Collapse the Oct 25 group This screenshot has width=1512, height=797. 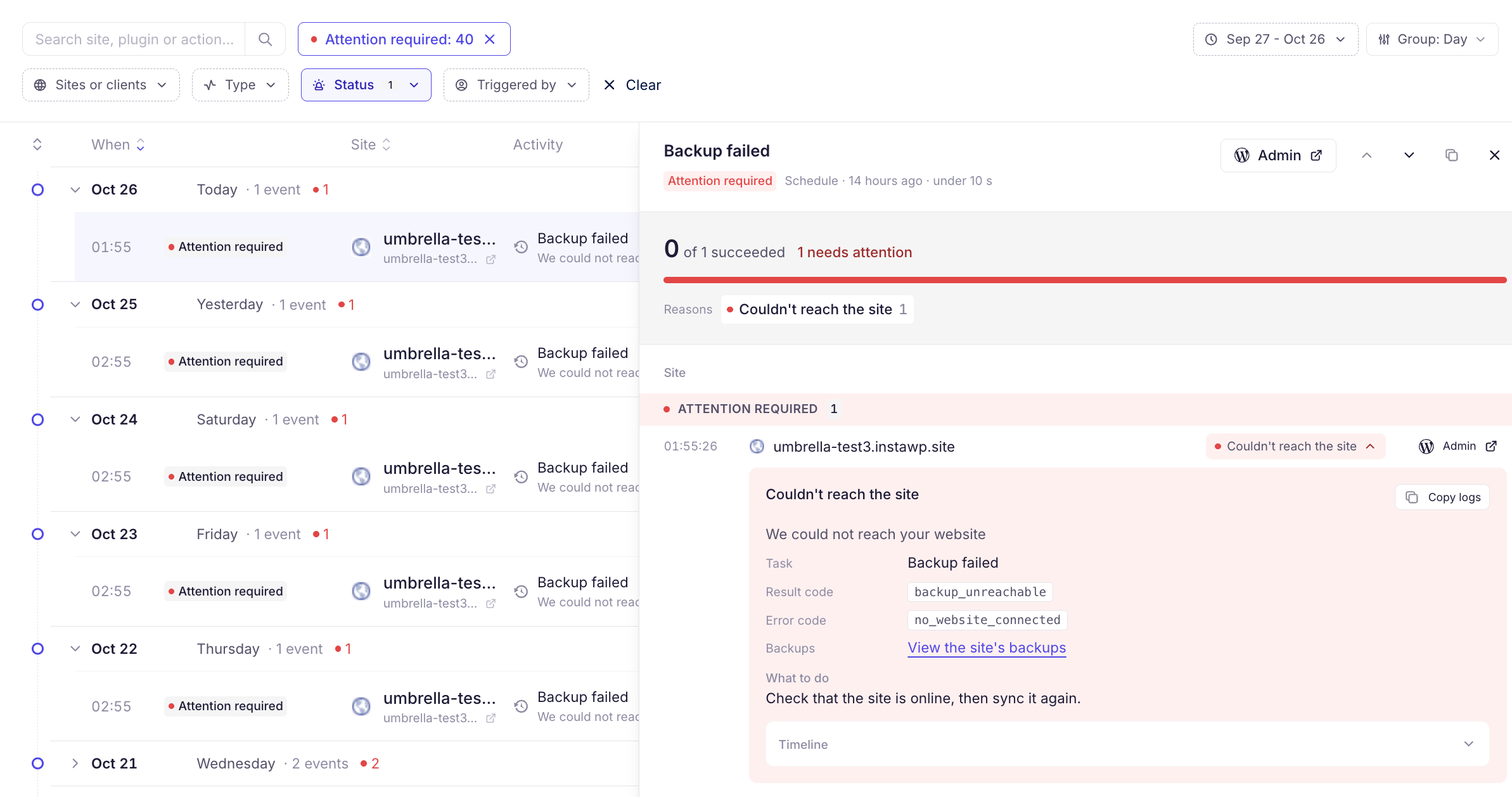(75, 304)
